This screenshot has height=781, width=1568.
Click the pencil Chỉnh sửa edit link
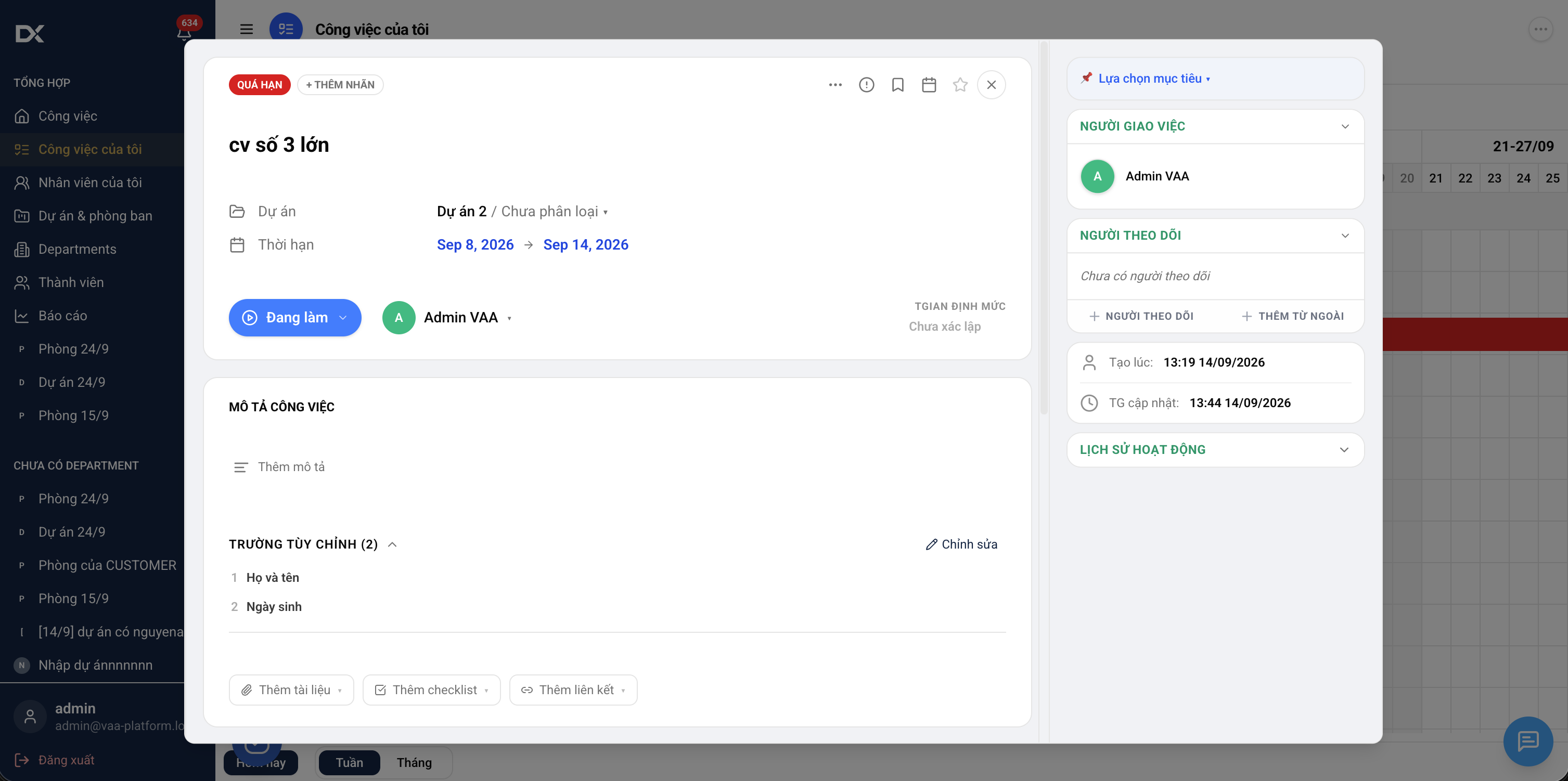[x=961, y=544]
